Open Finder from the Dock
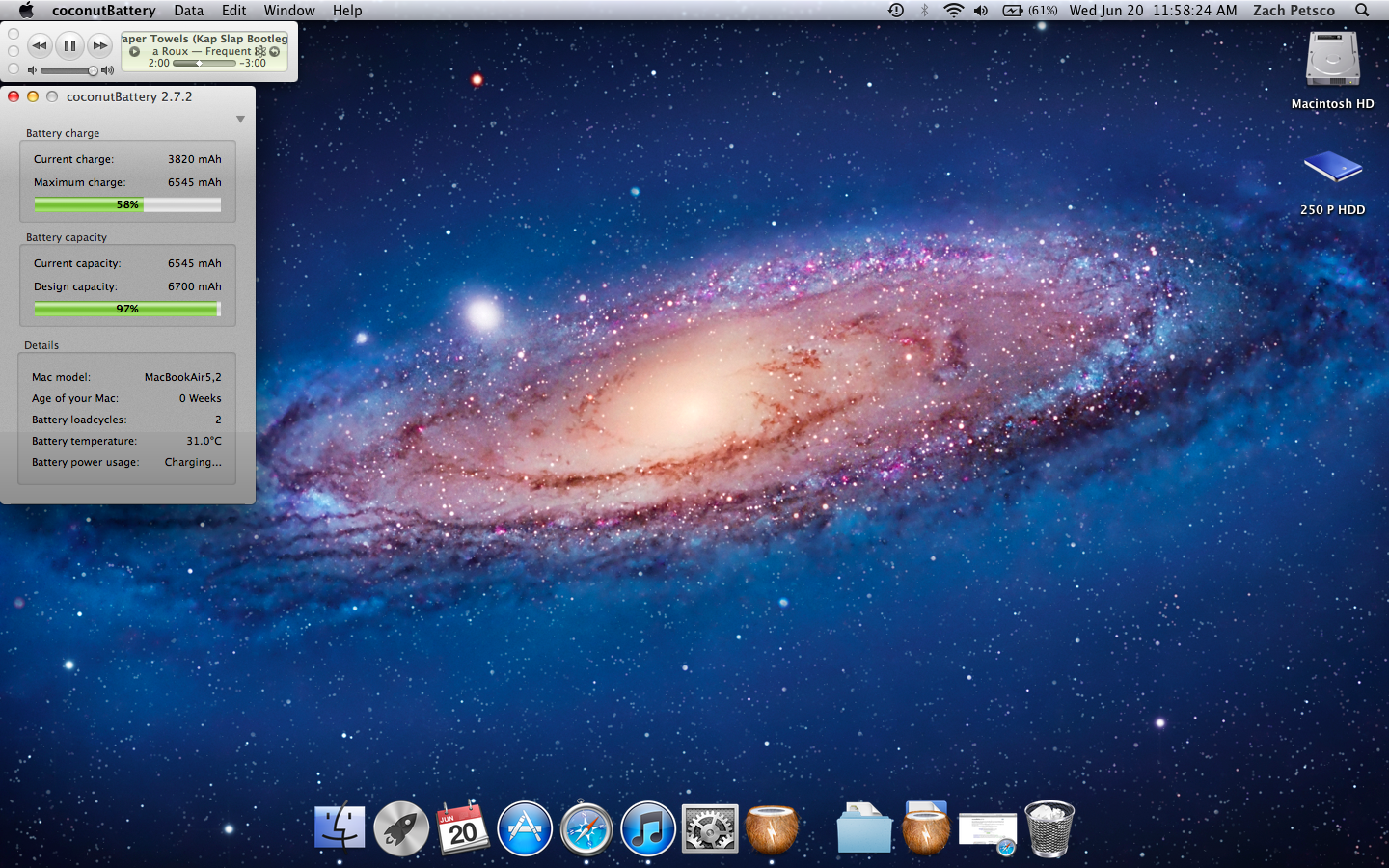This screenshot has width=1389, height=868. point(340,828)
